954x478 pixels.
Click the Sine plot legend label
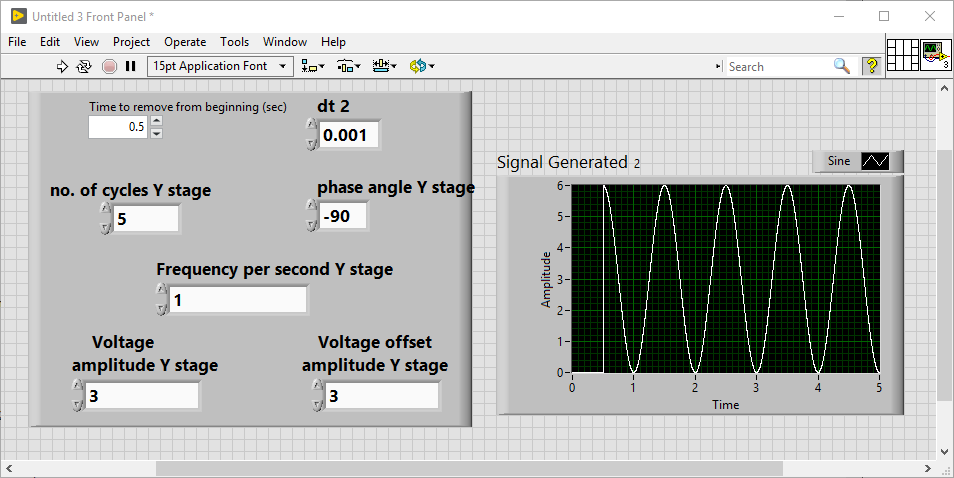(838, 161)
